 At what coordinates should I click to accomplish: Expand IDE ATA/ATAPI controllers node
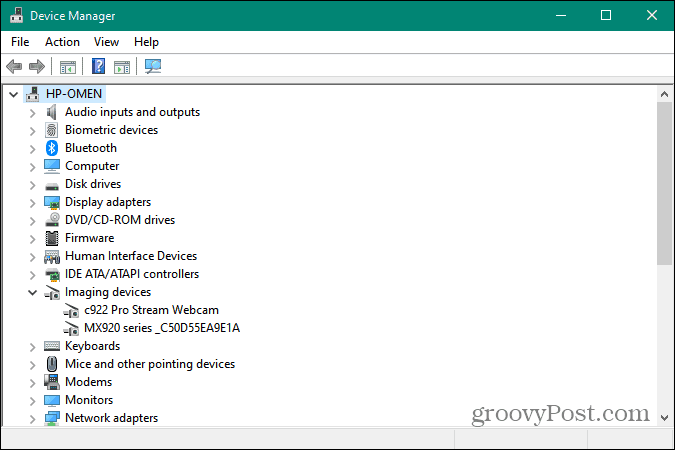[32, 275]
